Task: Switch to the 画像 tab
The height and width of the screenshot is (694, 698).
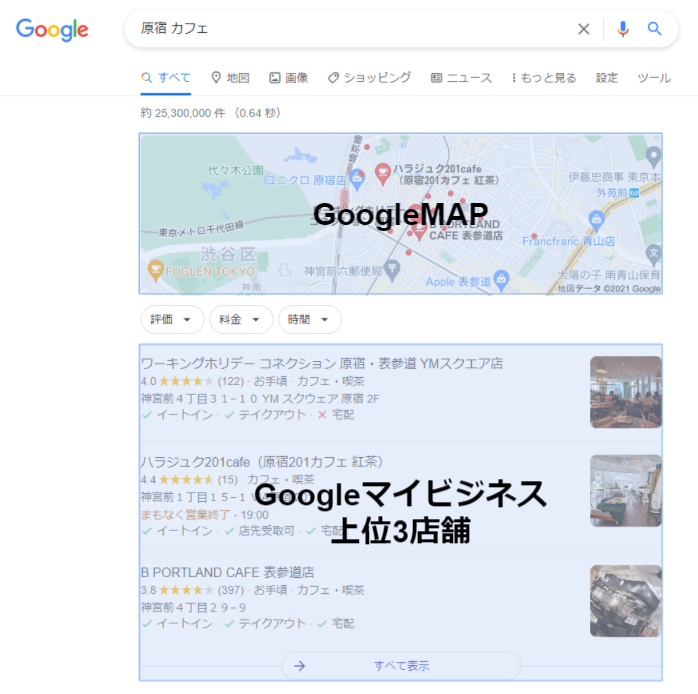Action: tap(288, 78)
